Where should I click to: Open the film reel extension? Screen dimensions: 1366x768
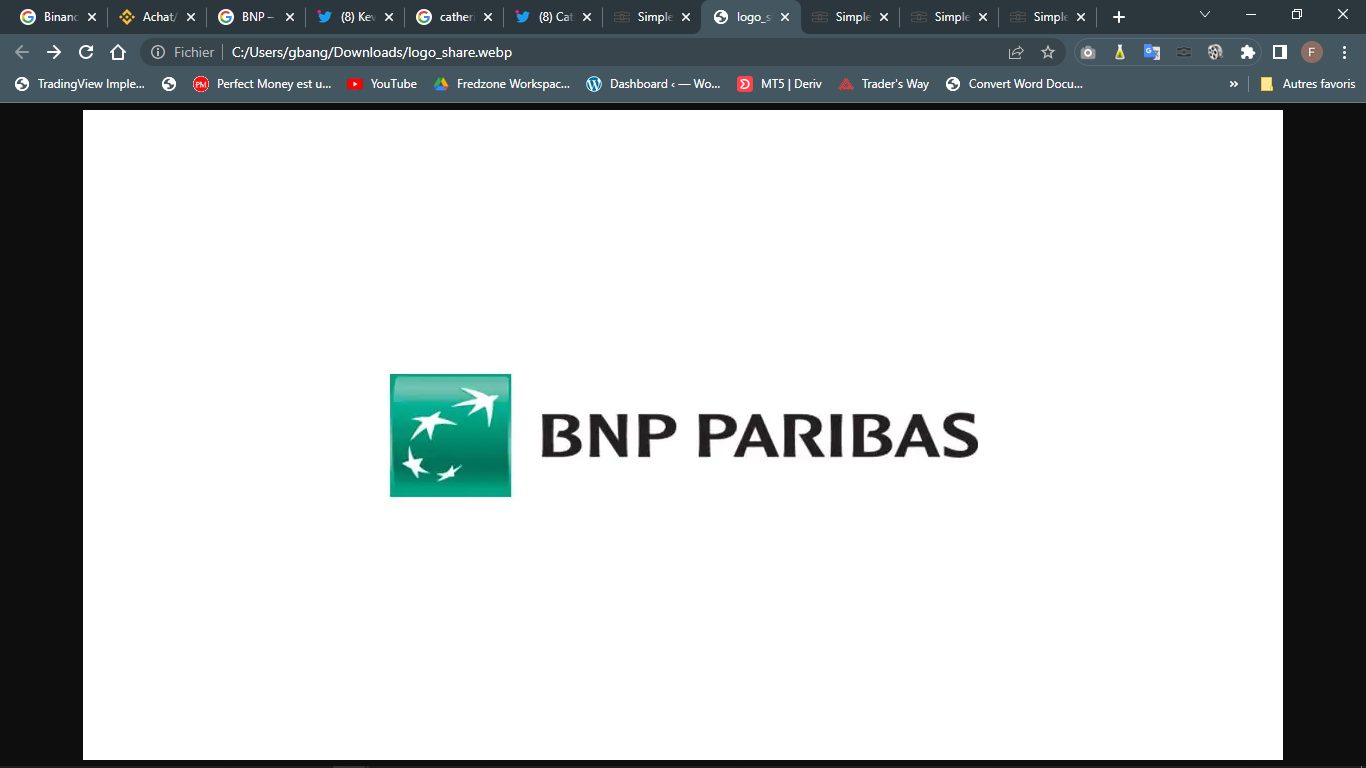pos(1216,52)
